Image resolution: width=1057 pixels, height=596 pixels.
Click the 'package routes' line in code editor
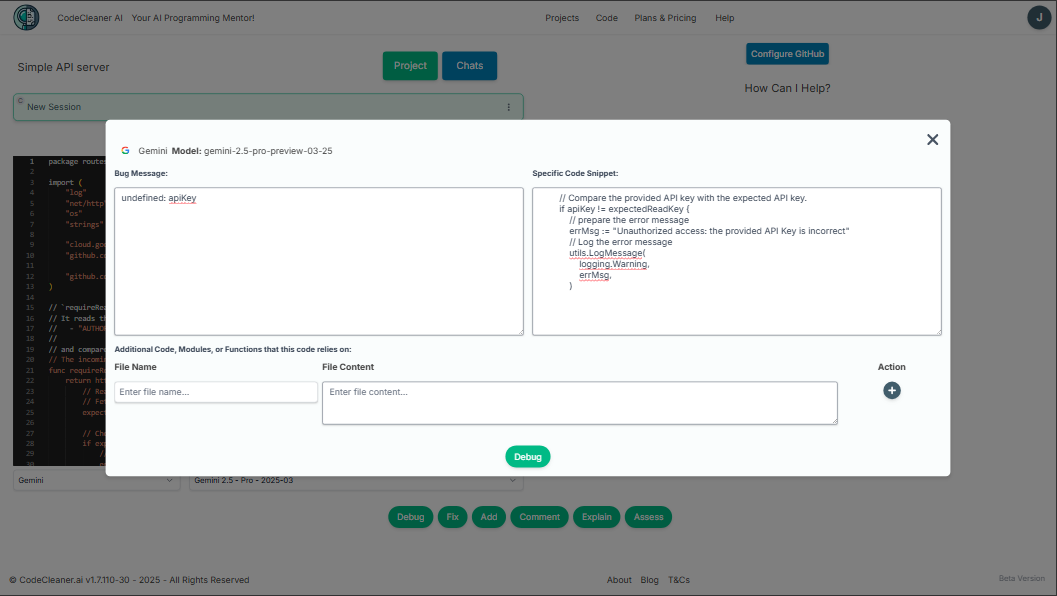tap(77, 162)
